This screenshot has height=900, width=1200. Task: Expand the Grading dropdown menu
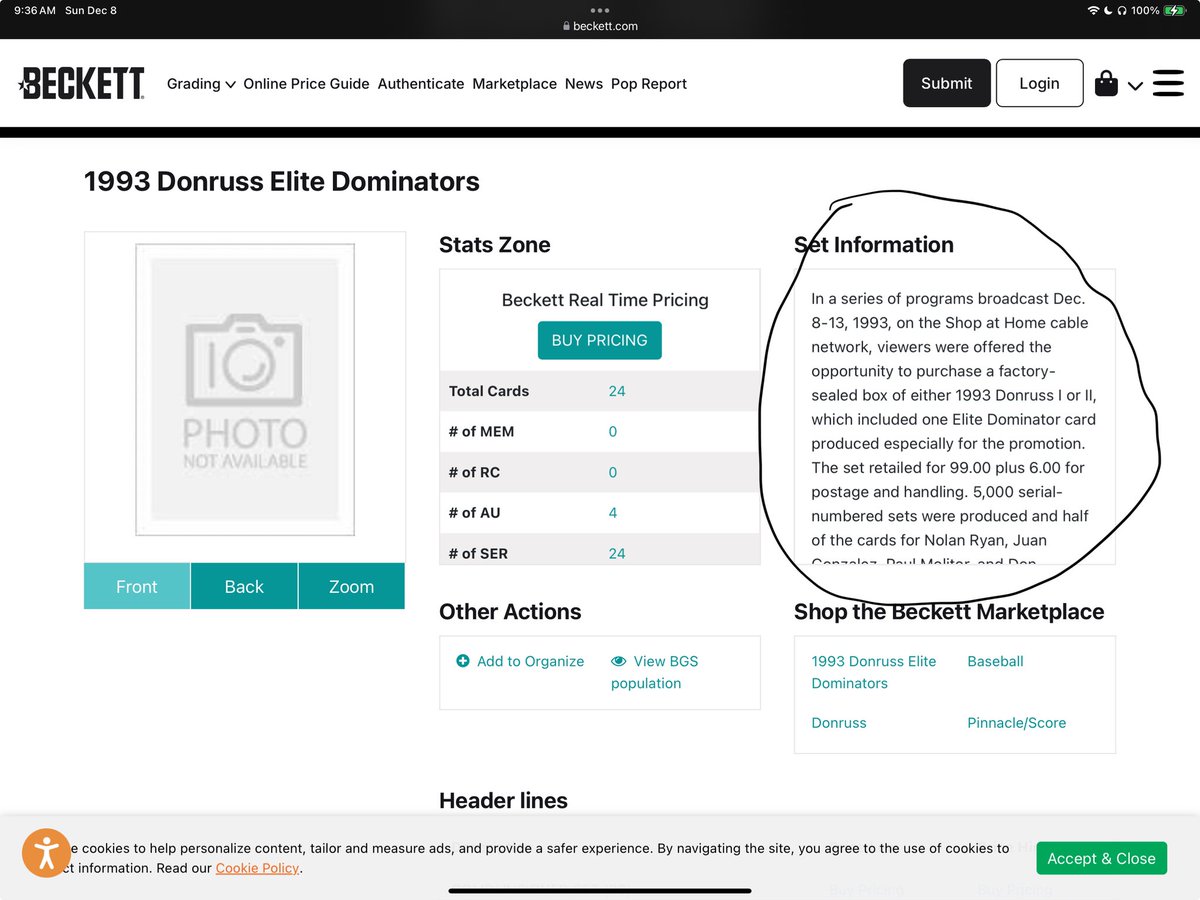tap(201, 84)
